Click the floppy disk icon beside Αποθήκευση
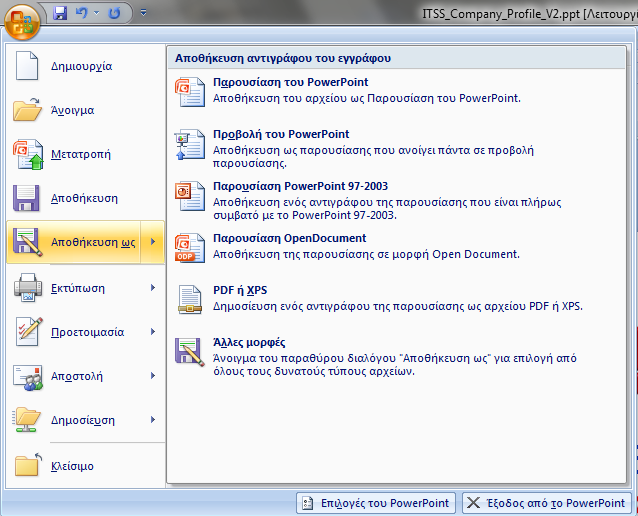 [26, 198]
